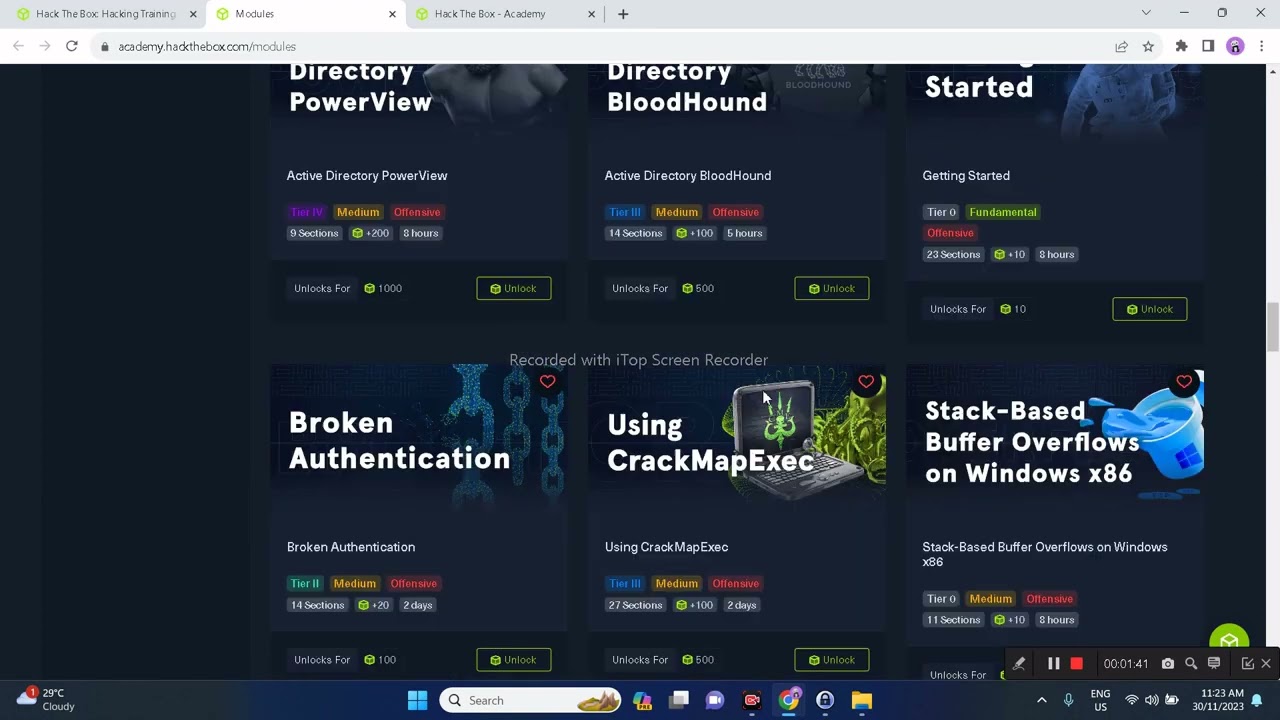
Task: Click the page vertical scrollbar thumb
Action: click(x=1272, y=326)
